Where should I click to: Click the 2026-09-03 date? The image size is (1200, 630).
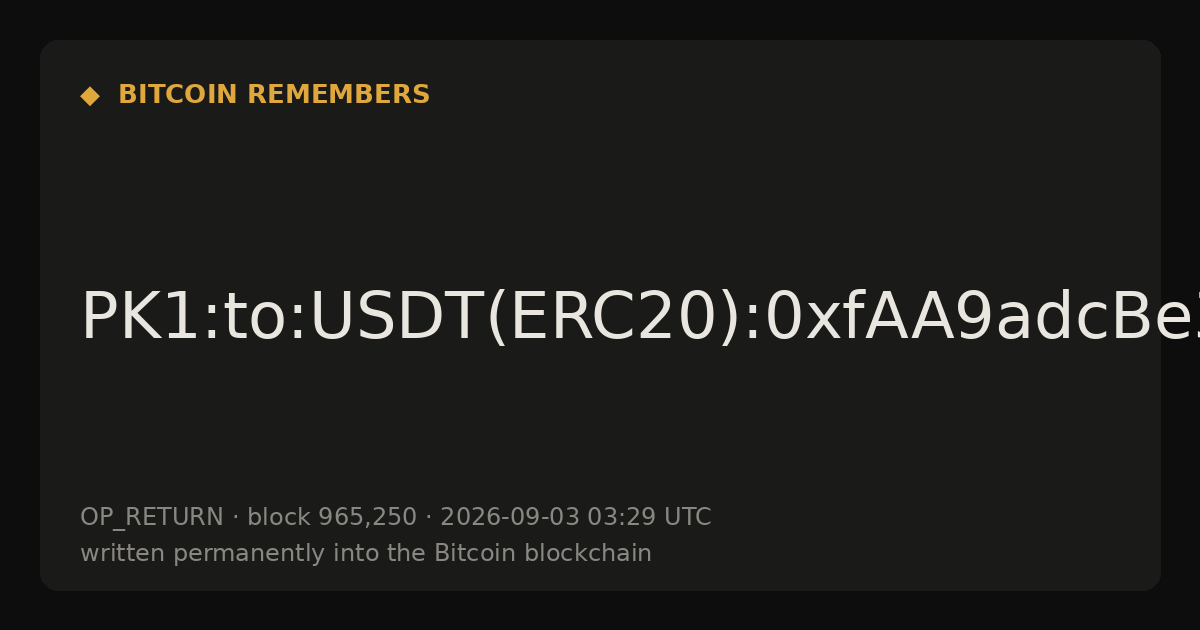[510, 517]
